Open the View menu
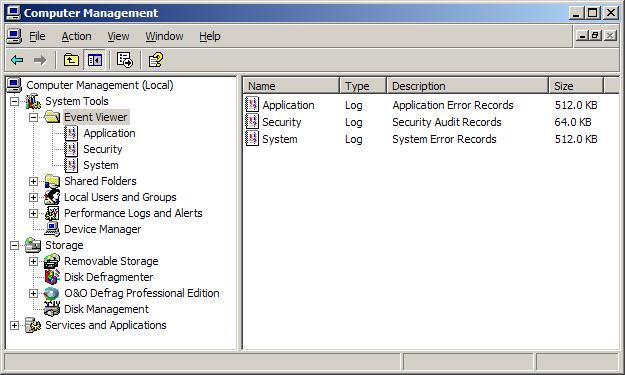This screenshot has height=375, width=625. [x=118, y=36]
